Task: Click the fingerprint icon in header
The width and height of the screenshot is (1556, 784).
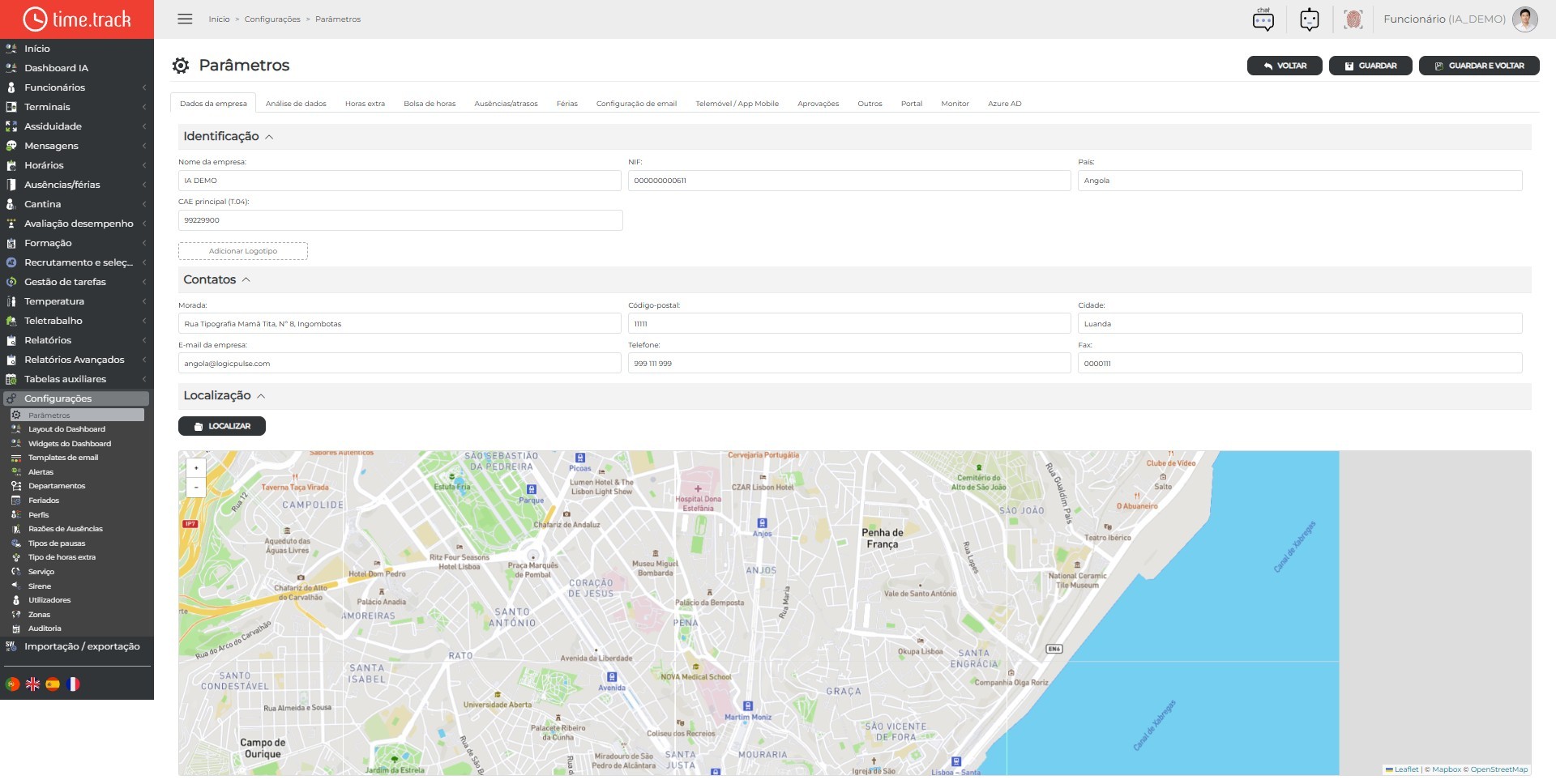Action: pyautogui.click(x=1353, y=19)
